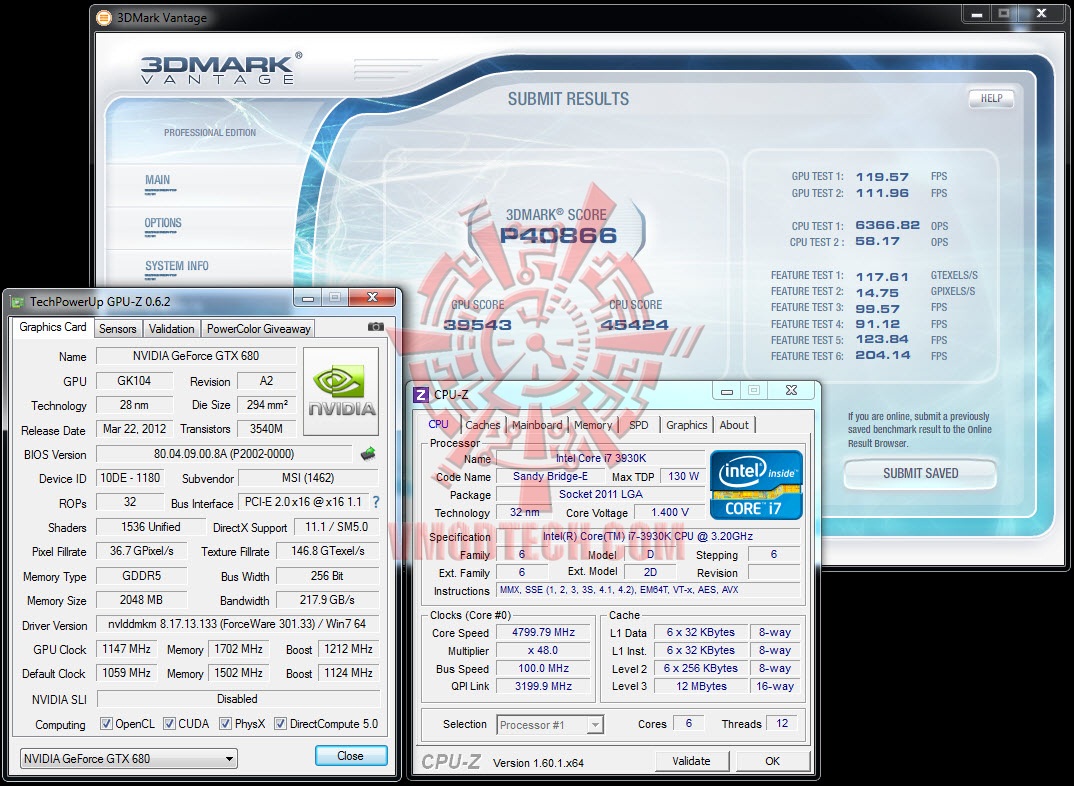Click the GPU Name field NVIDIA GeForce GTX 680
The image size is (1074, 786).
click(196, 356)
